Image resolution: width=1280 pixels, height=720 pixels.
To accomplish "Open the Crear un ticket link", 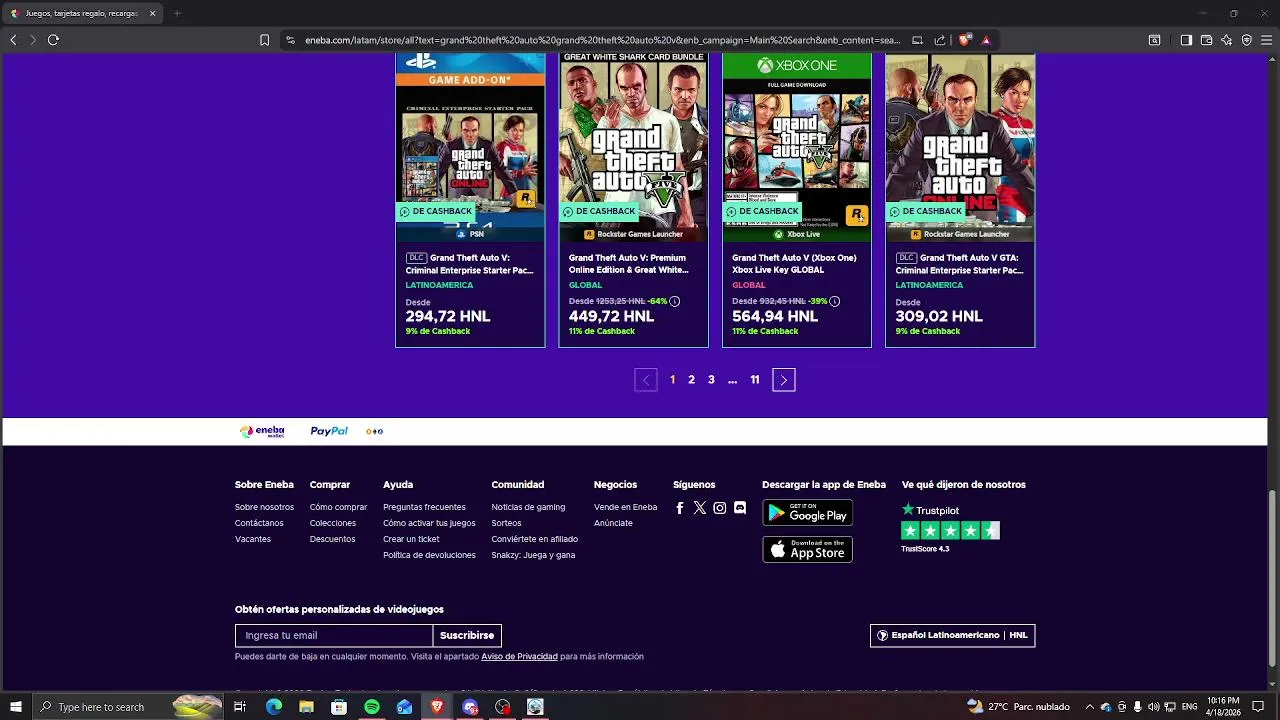I will [x=411, y=539].
